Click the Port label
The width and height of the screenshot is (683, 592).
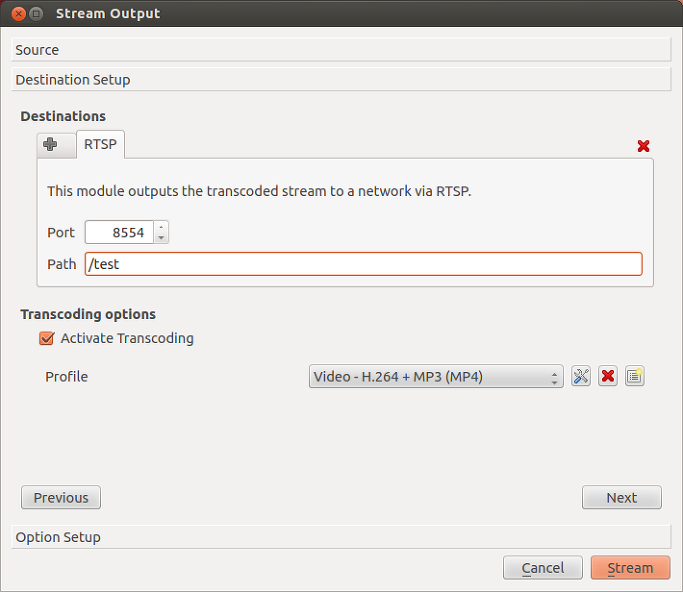tap(61, 233)
